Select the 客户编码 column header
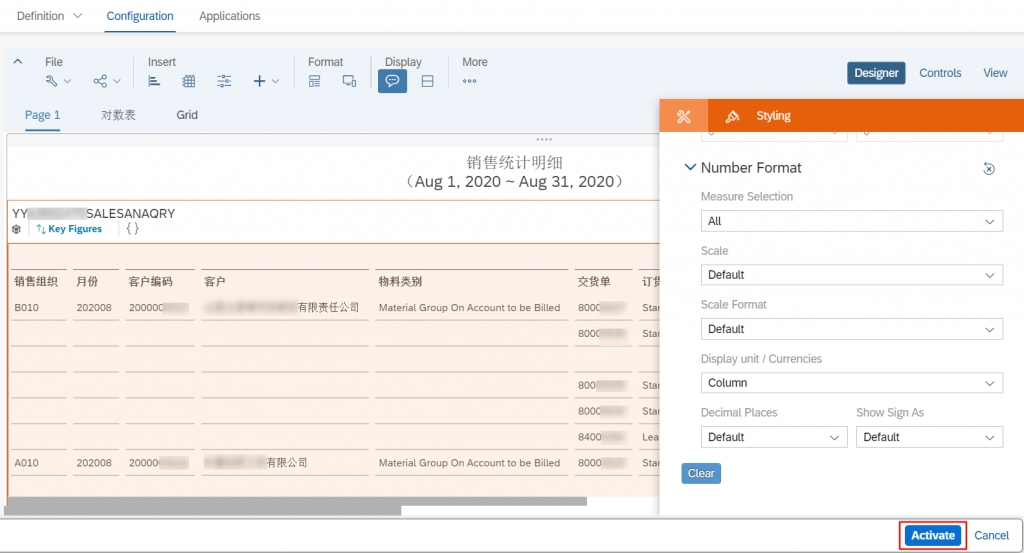This screenshot has height=553, width=1024. pyautogui.click(x=150, y=281)
